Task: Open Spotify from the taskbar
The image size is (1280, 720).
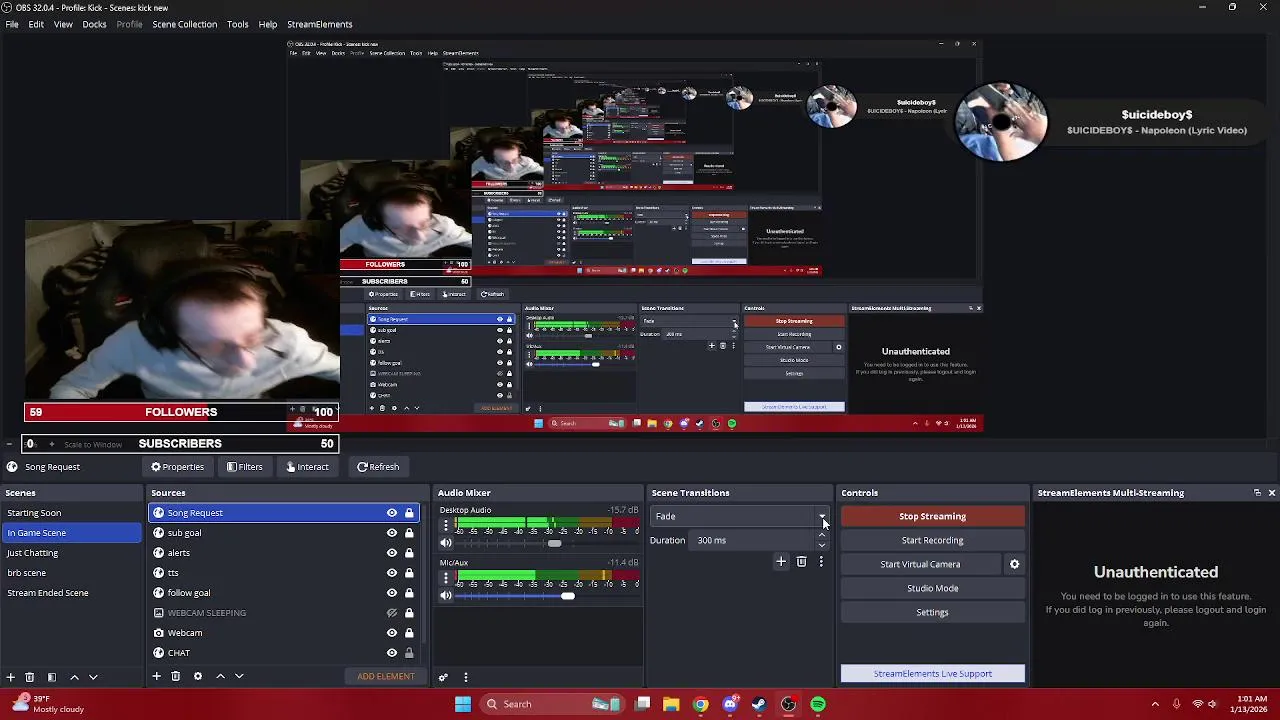Action: pos(818,704)
